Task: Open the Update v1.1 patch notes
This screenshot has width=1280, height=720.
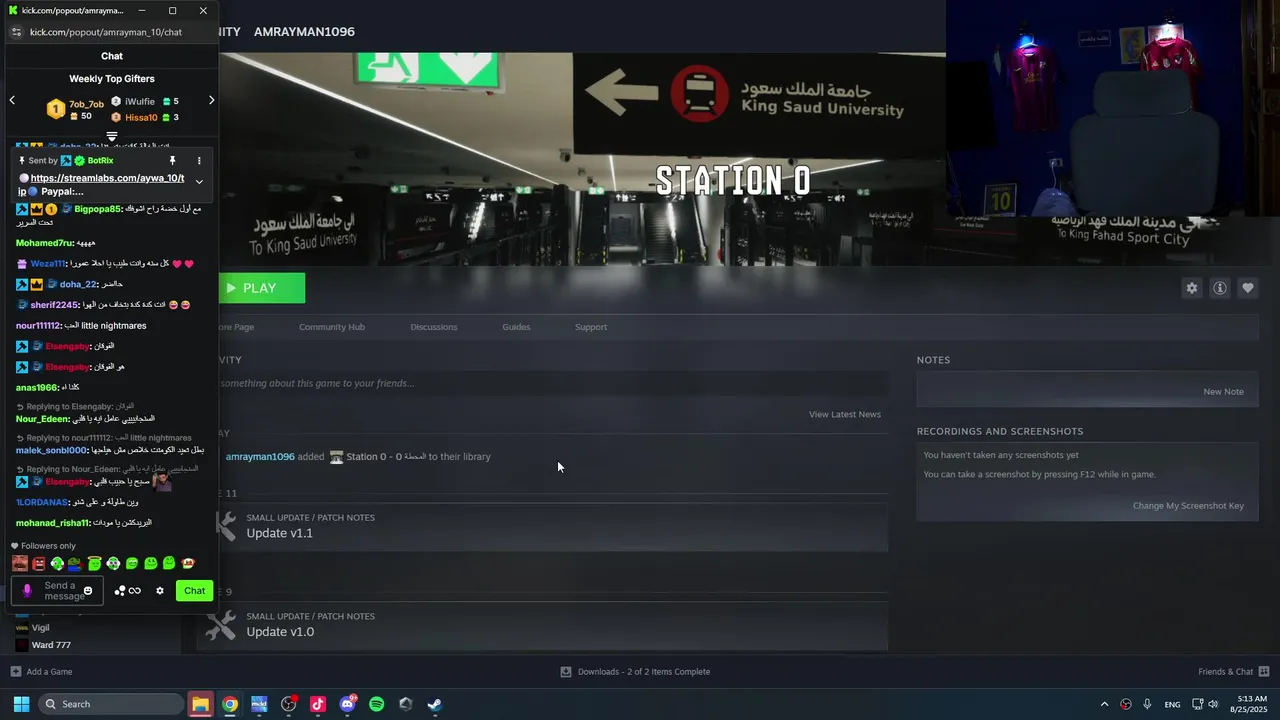Action: (x=280, y=533)
